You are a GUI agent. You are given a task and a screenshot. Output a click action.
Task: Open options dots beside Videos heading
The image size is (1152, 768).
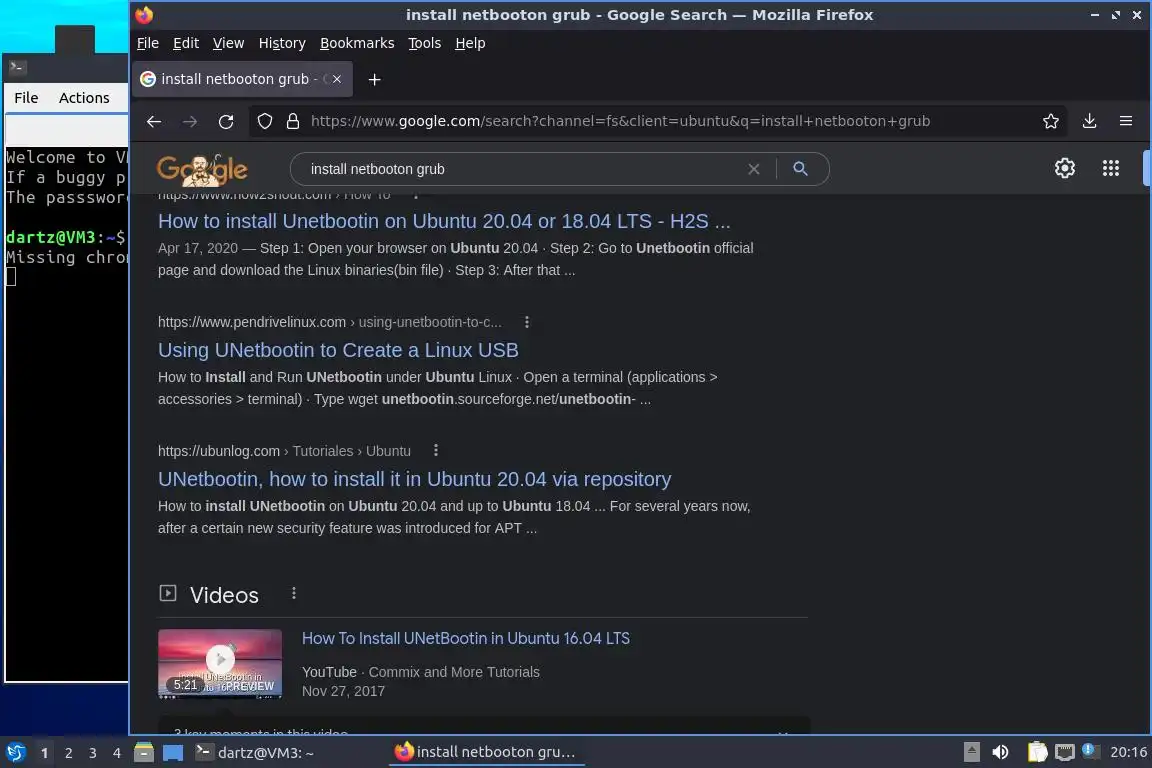coord(294,593)
